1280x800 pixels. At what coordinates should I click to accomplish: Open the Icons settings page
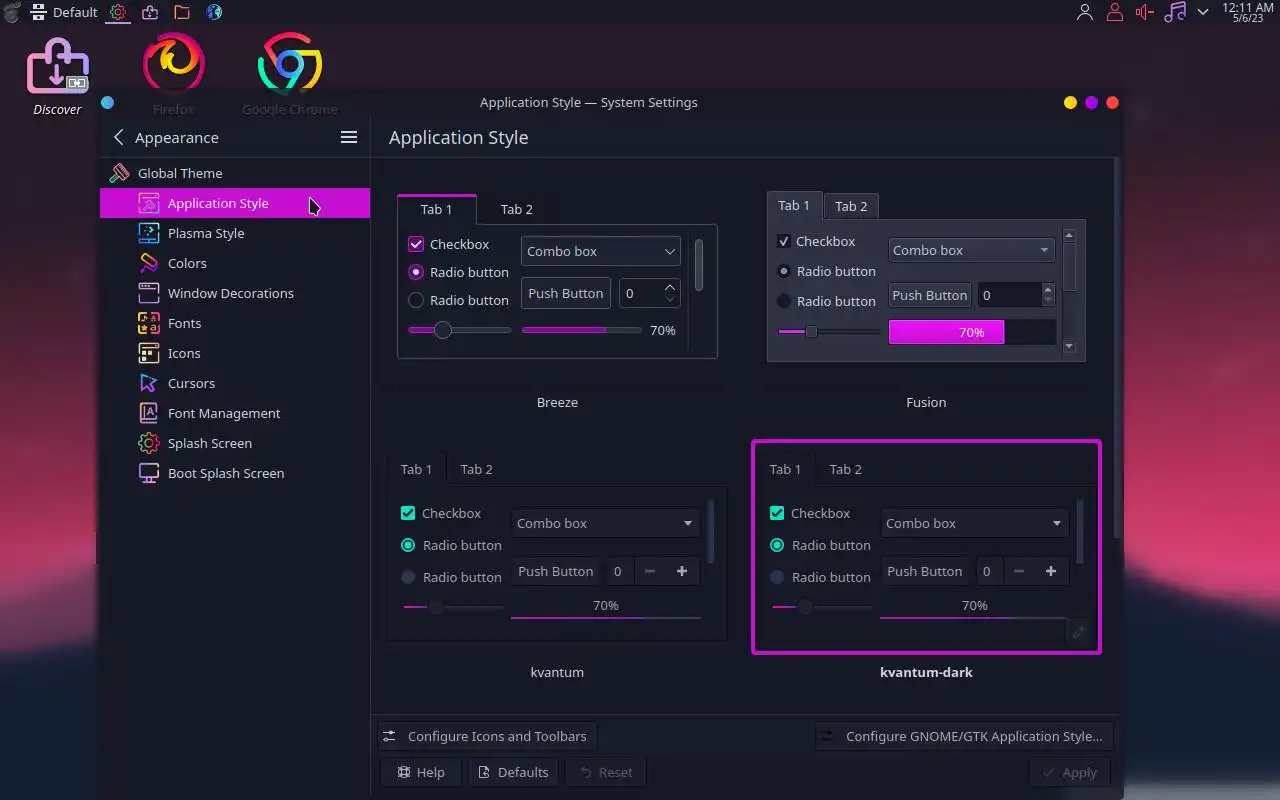(x=235, y=353)
